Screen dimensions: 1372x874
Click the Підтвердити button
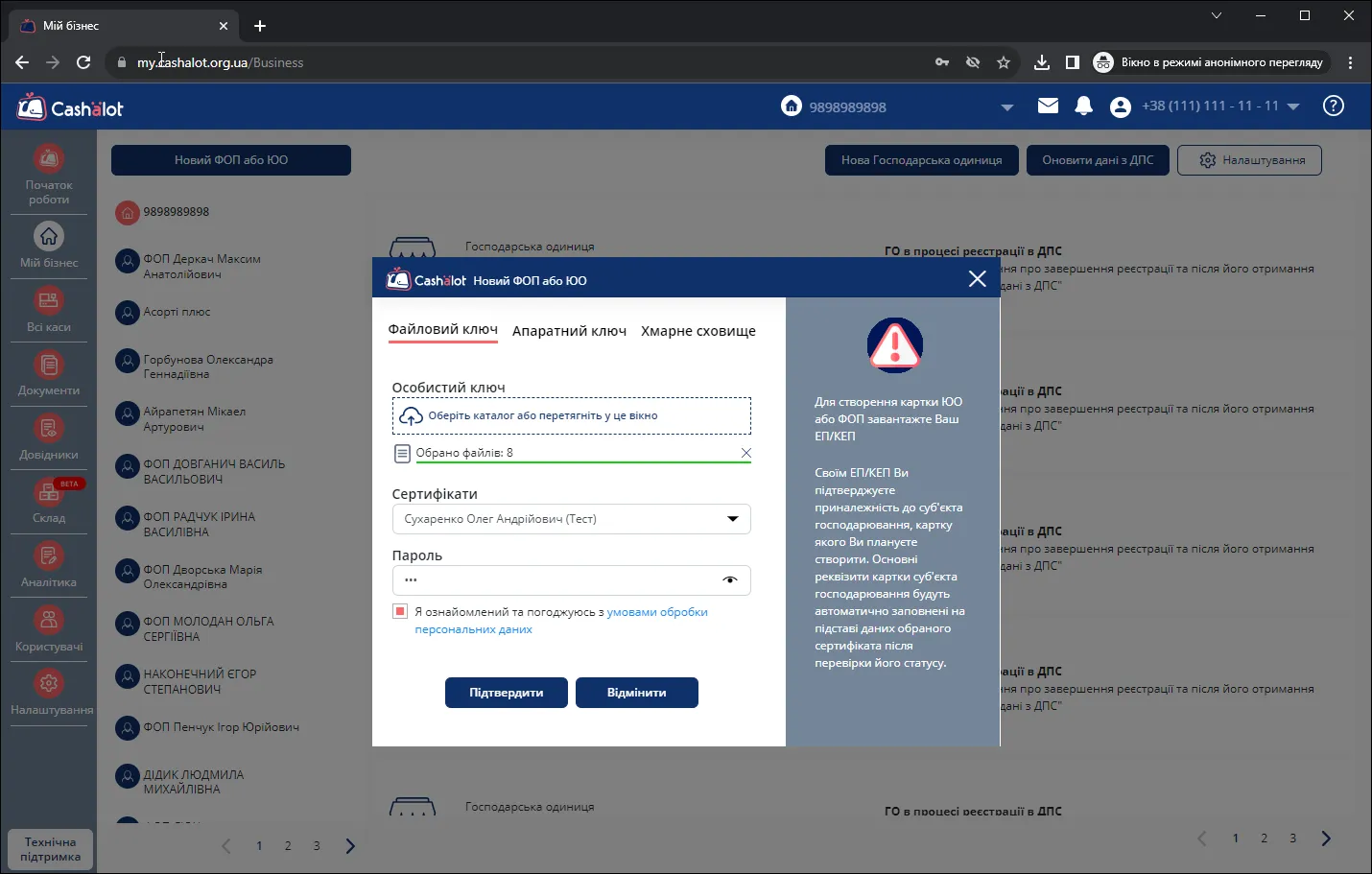pos(507,693)
